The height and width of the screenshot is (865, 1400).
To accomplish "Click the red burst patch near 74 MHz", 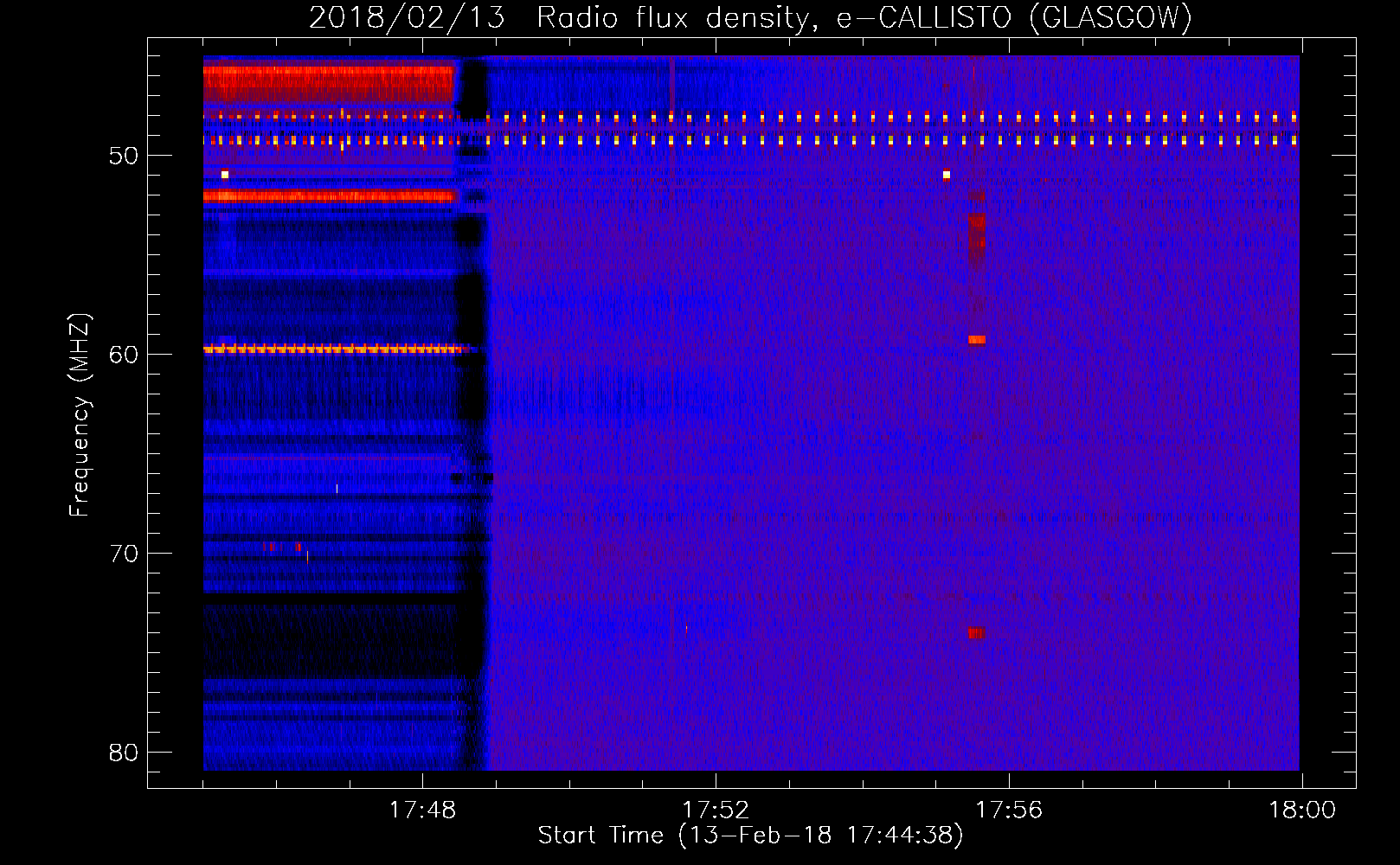I will 977,632.
